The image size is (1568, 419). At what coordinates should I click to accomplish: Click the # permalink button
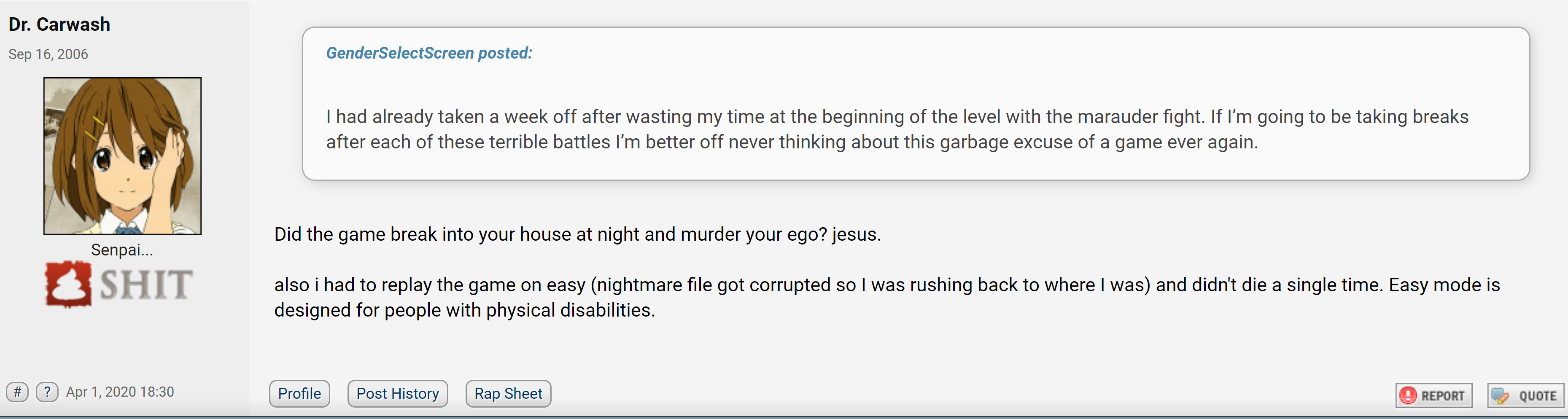18,392
